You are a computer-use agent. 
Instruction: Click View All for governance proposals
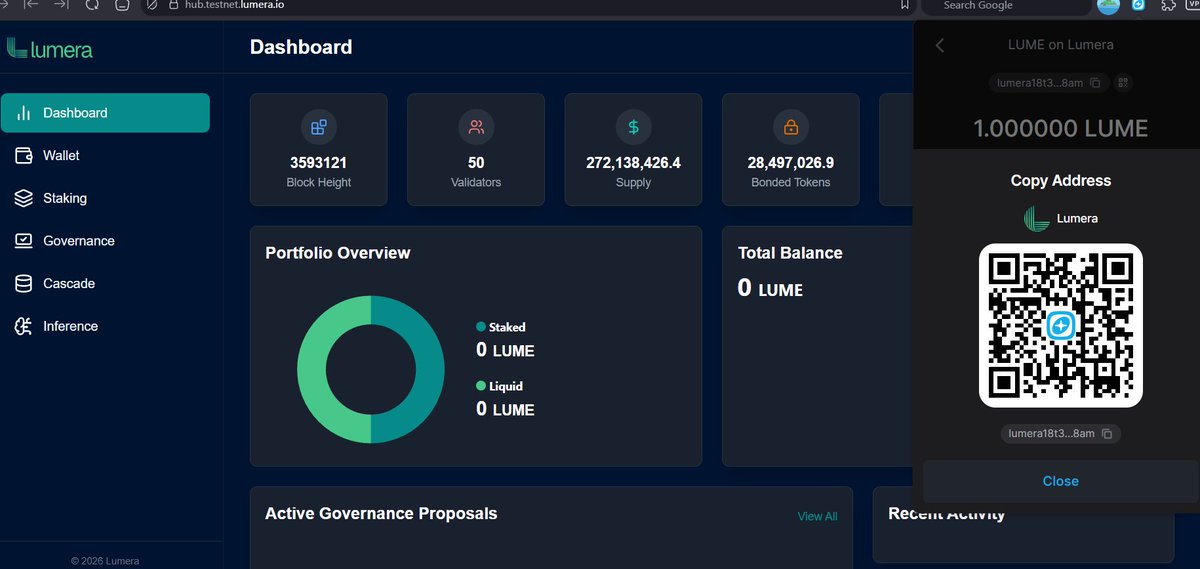coord(817,516)
